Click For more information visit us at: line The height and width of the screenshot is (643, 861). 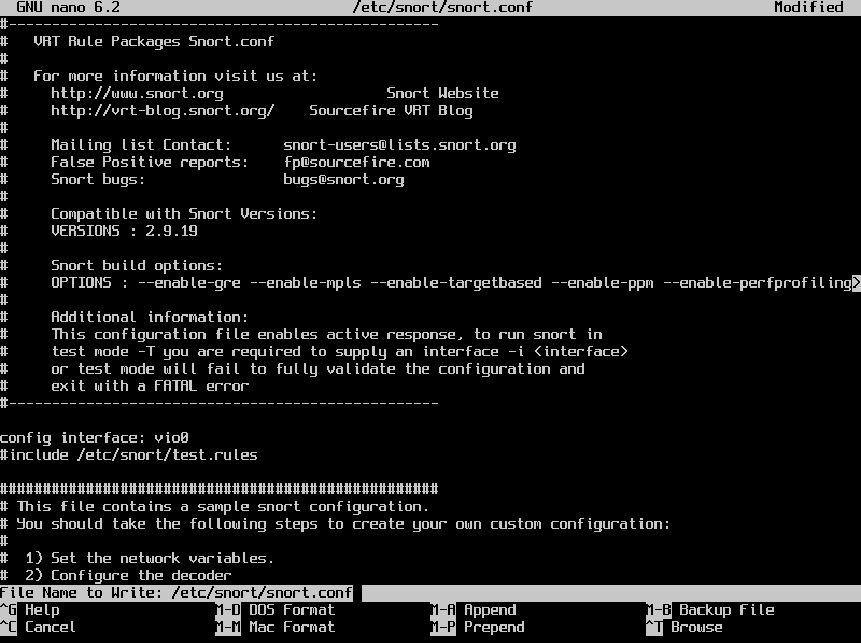[x=175, y=76]
